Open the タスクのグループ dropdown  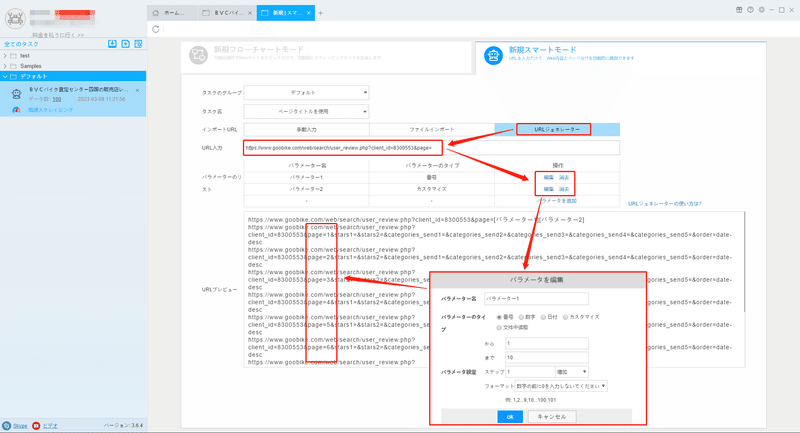306,93
